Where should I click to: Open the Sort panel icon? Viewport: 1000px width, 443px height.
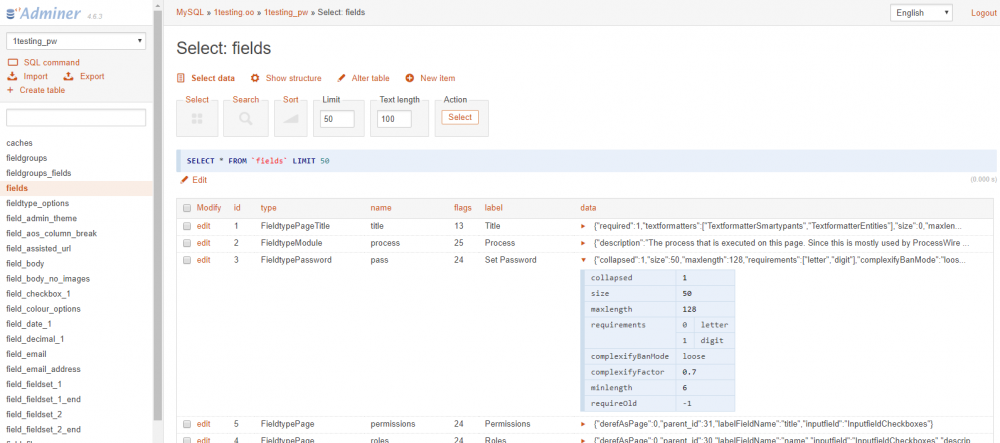291,119
